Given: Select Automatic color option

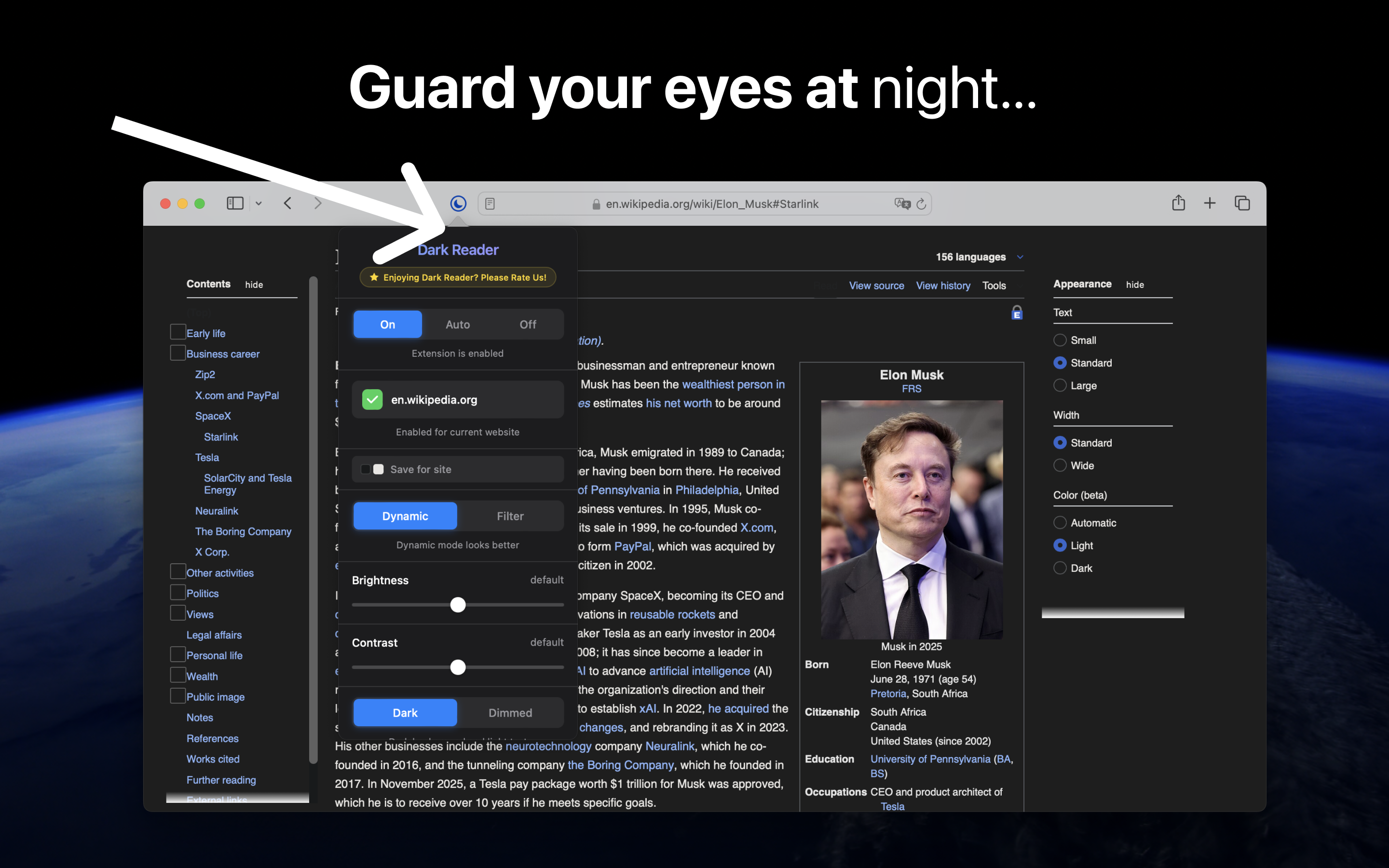Looking at the screenshot, I should [x=1060, y=522].
